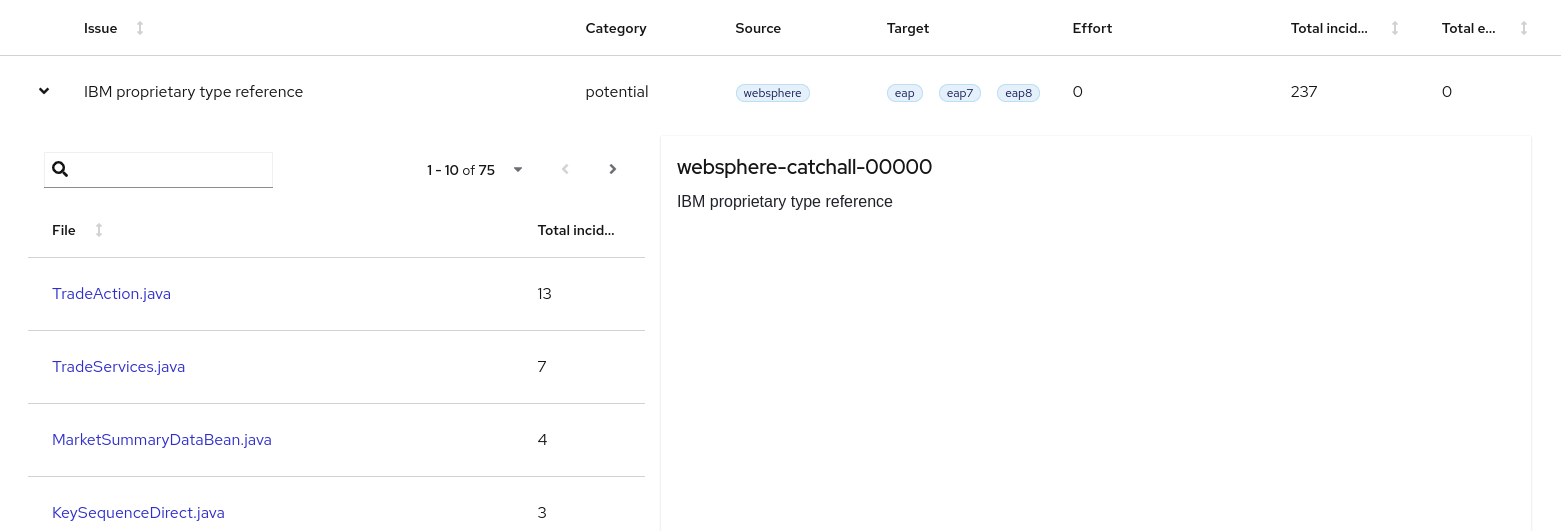This screenshot has height=531, width=1561.
Task: Click the eap8 target tag
Action: pos(1018,93)
